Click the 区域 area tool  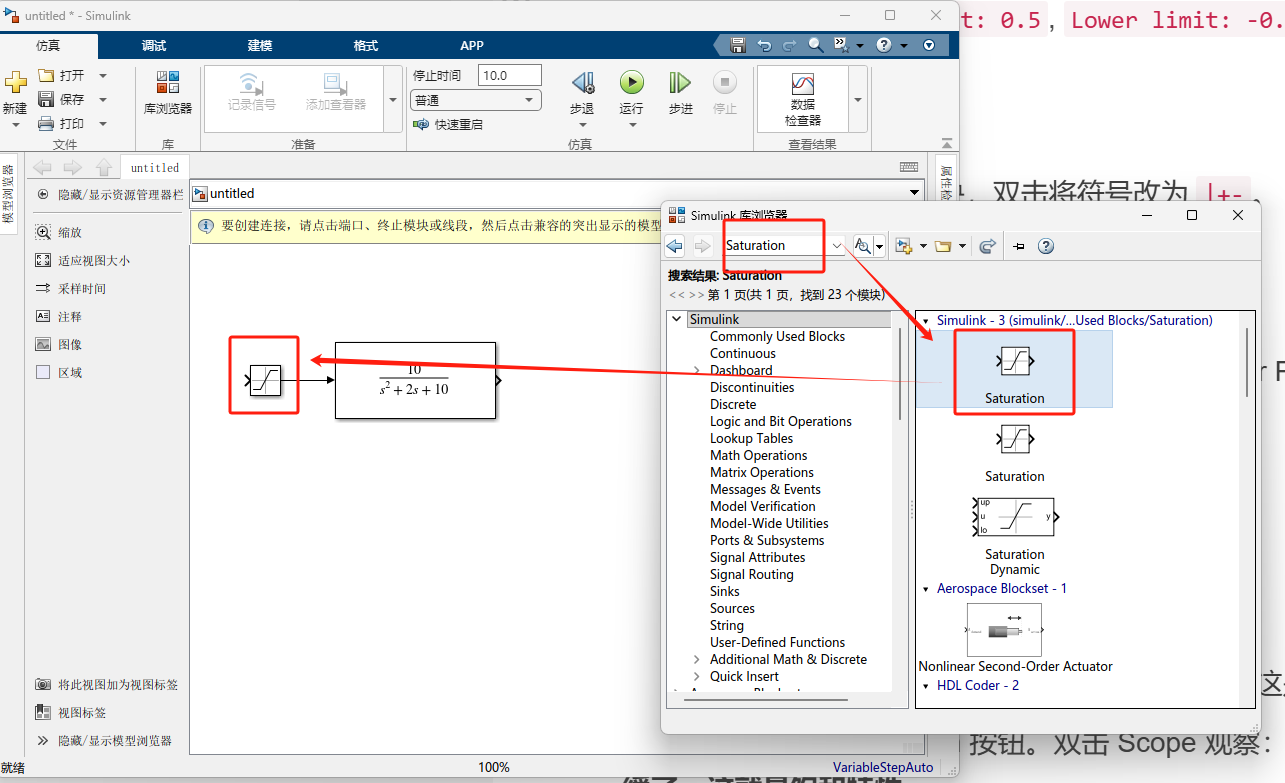click(x=43, y=372)
